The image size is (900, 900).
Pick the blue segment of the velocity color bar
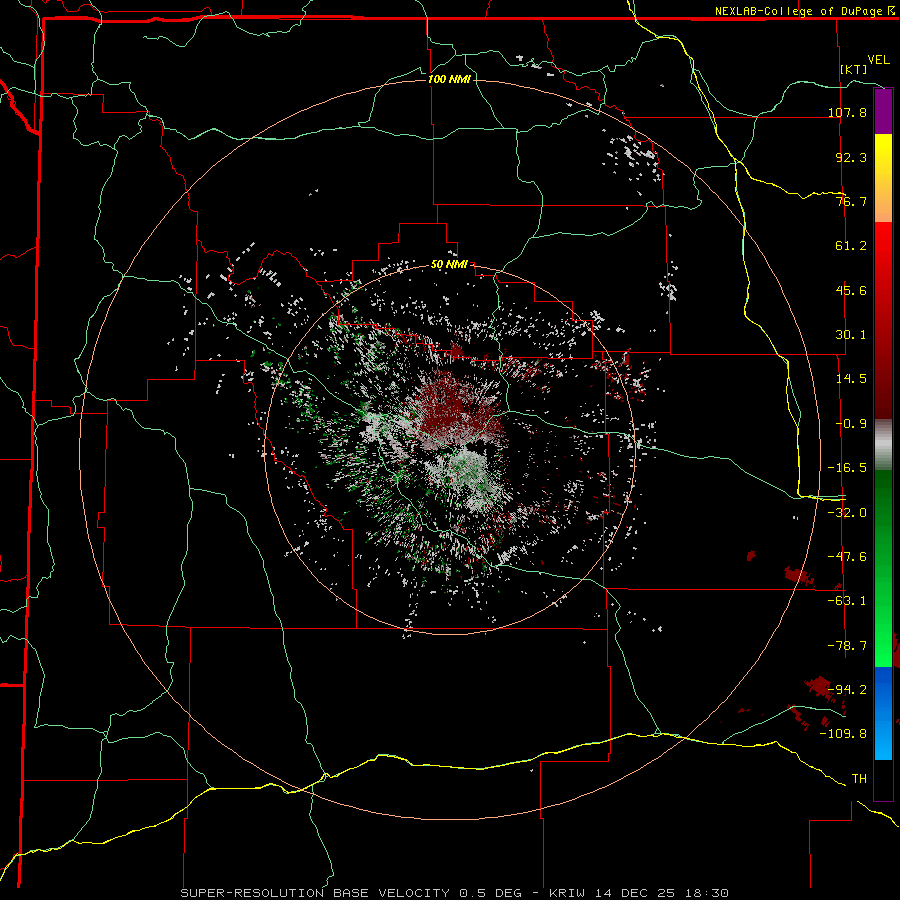click(x=883, y=713)
